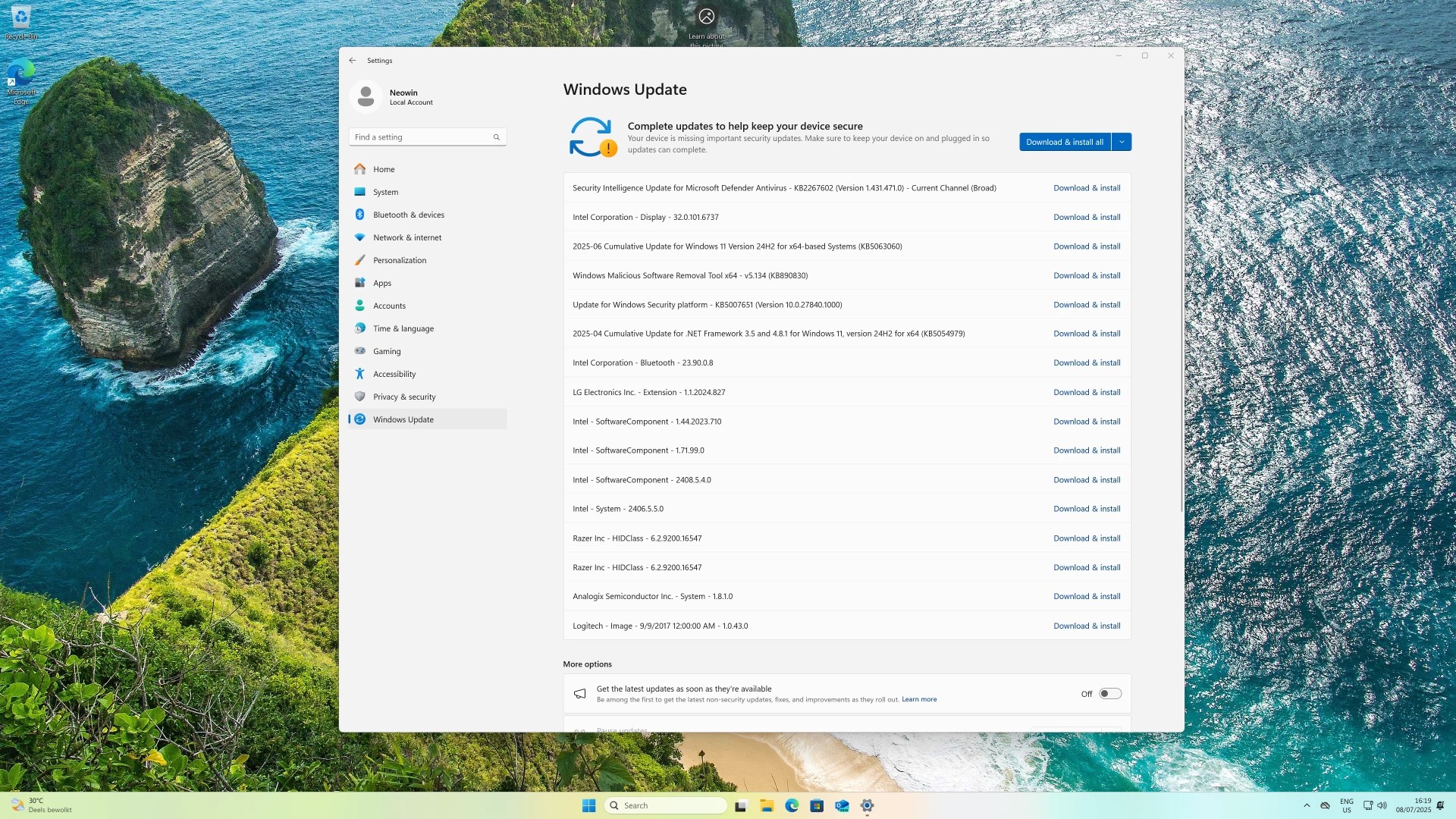Click the Neowin user account avatar
This screenshot has width=1456, height=819.
[366, 96]
